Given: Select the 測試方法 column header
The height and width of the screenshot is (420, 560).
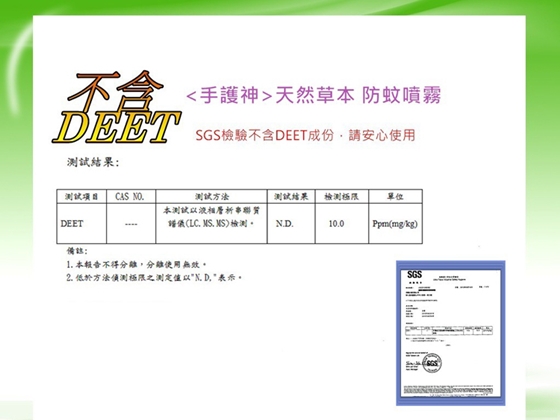Looking at the screenshot, I should [211, 196].
